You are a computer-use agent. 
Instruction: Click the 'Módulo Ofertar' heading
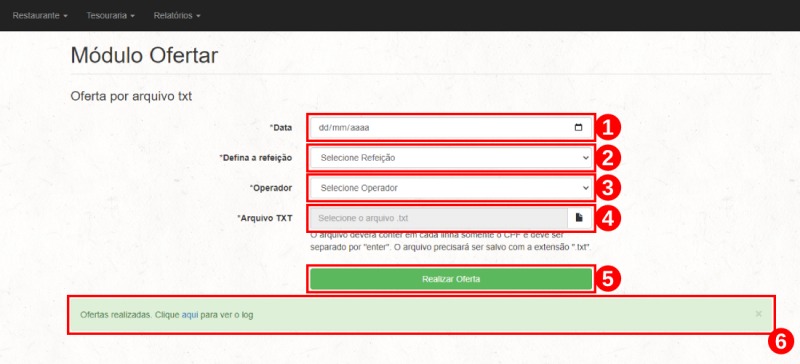[x=144, y=55]
